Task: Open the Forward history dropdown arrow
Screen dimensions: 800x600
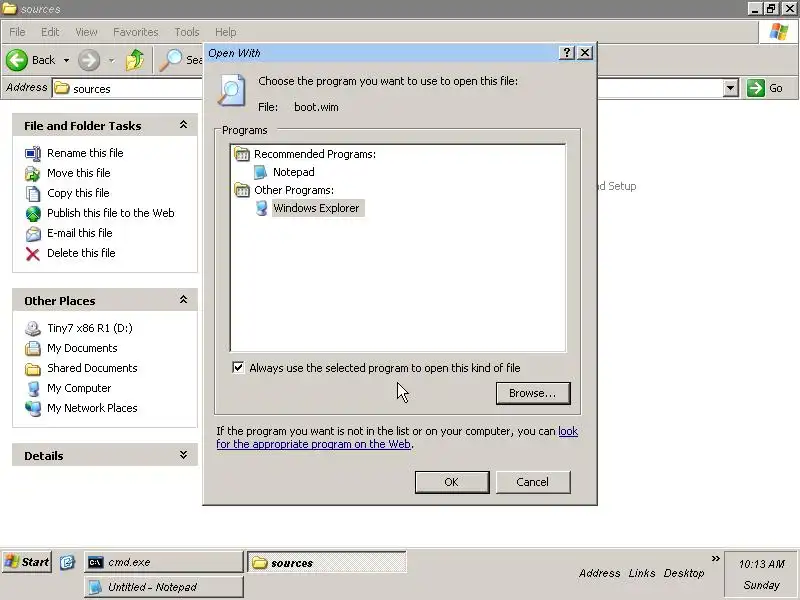Action: click(x=111, y=60)
